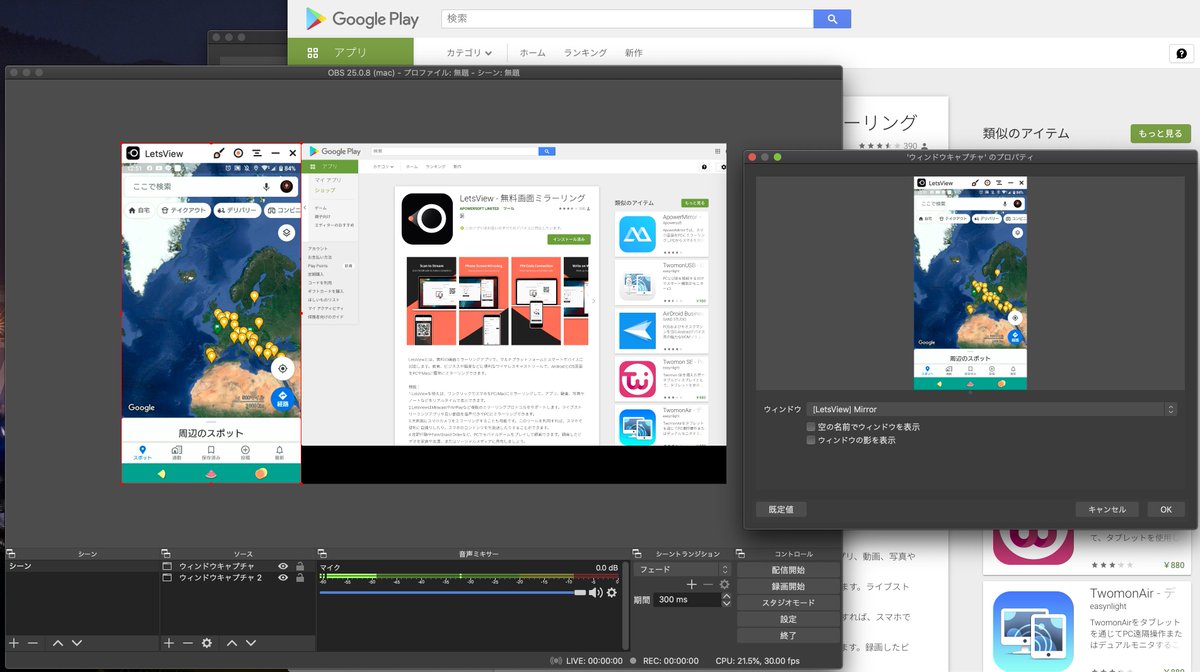Open the ウィンドウ dropdown showing [LetsView] Mirror
Screen dimensions: 1200x672
tap(992, 409)
